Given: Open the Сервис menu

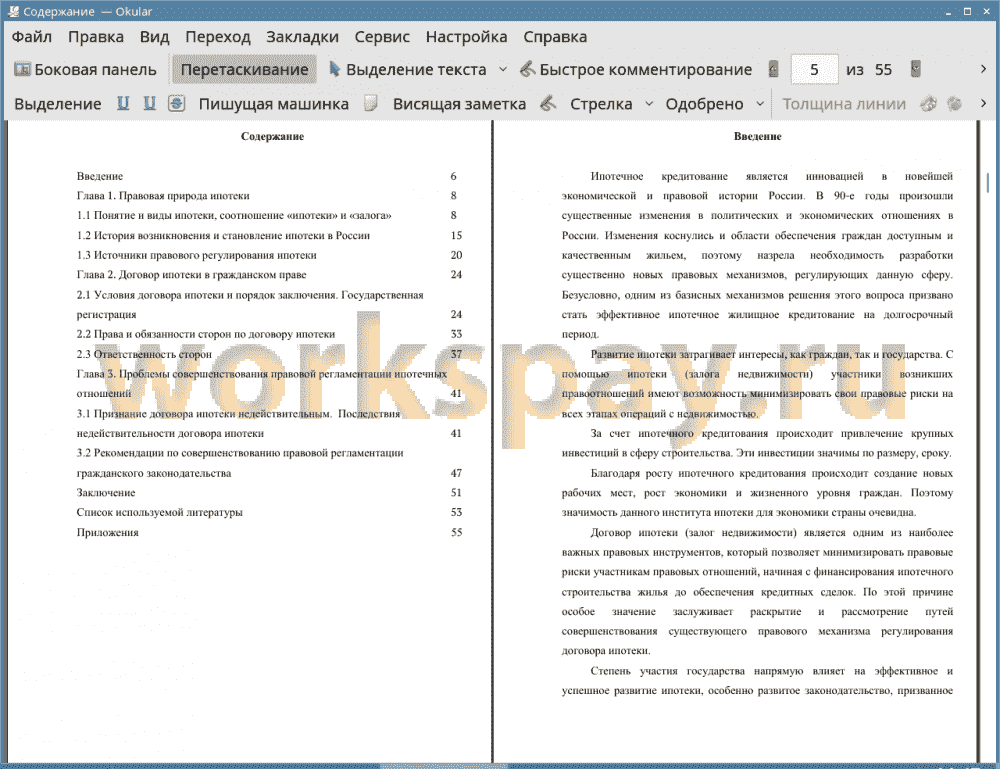Looking at the screenshot, I should point(382,37).
